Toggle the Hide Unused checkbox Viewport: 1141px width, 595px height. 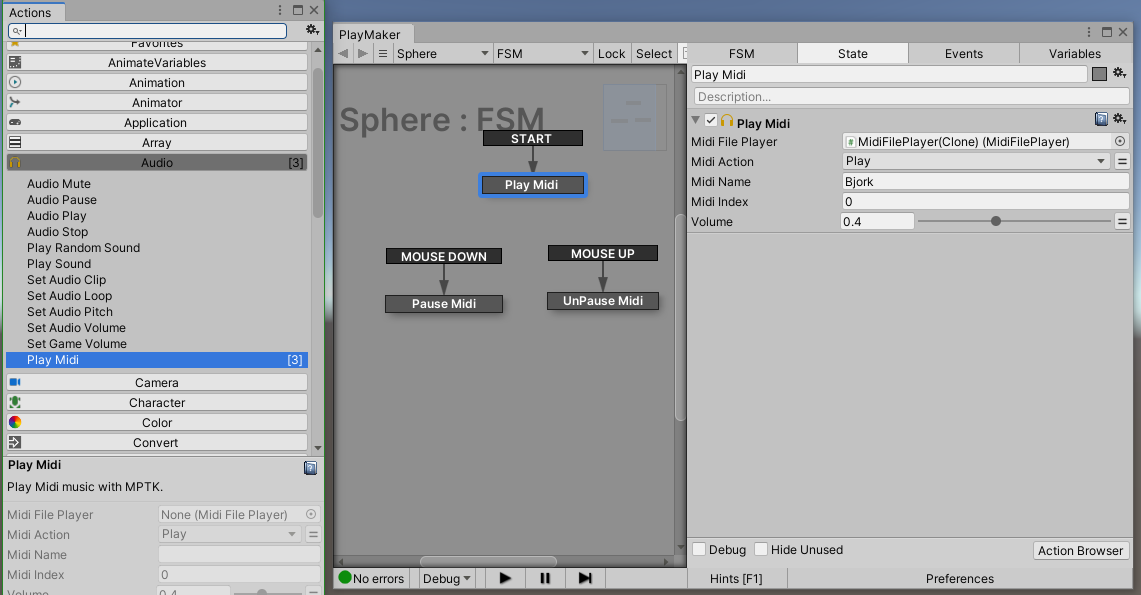point(761,549)
